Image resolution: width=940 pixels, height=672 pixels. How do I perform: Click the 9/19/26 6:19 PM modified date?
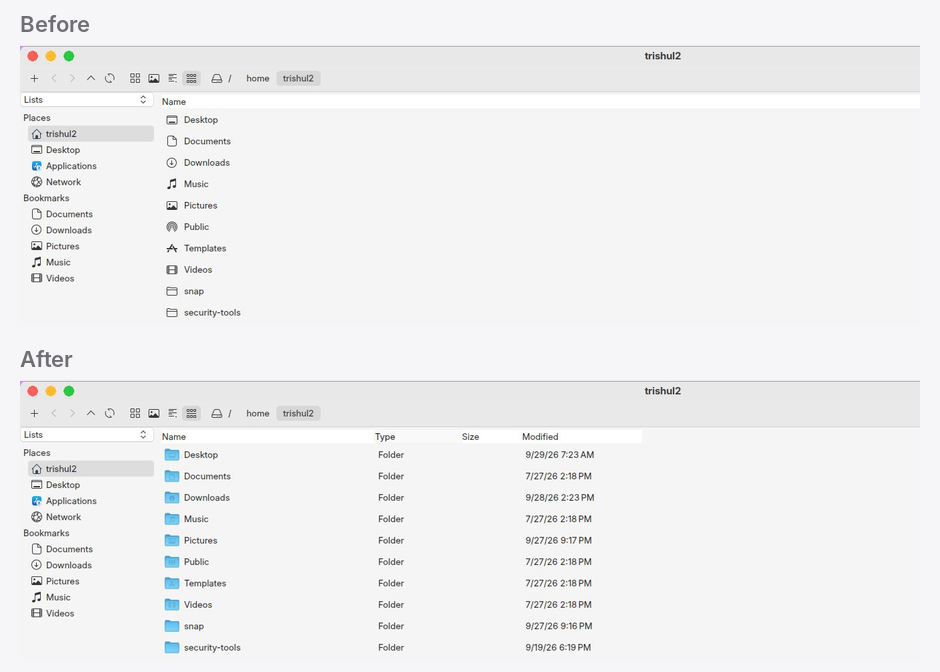tap(558, 648)
